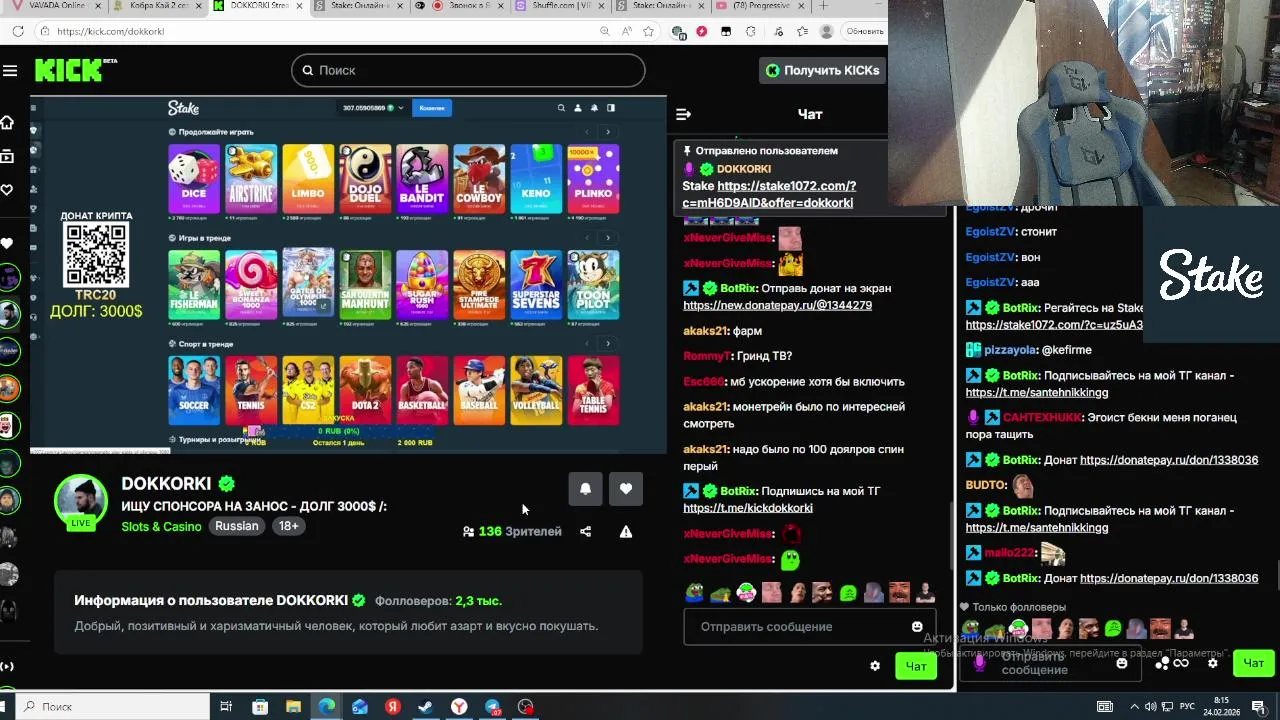Report the stream via warning triangle icon
This screenshot has height=720, width=1280.
(626, 532)
